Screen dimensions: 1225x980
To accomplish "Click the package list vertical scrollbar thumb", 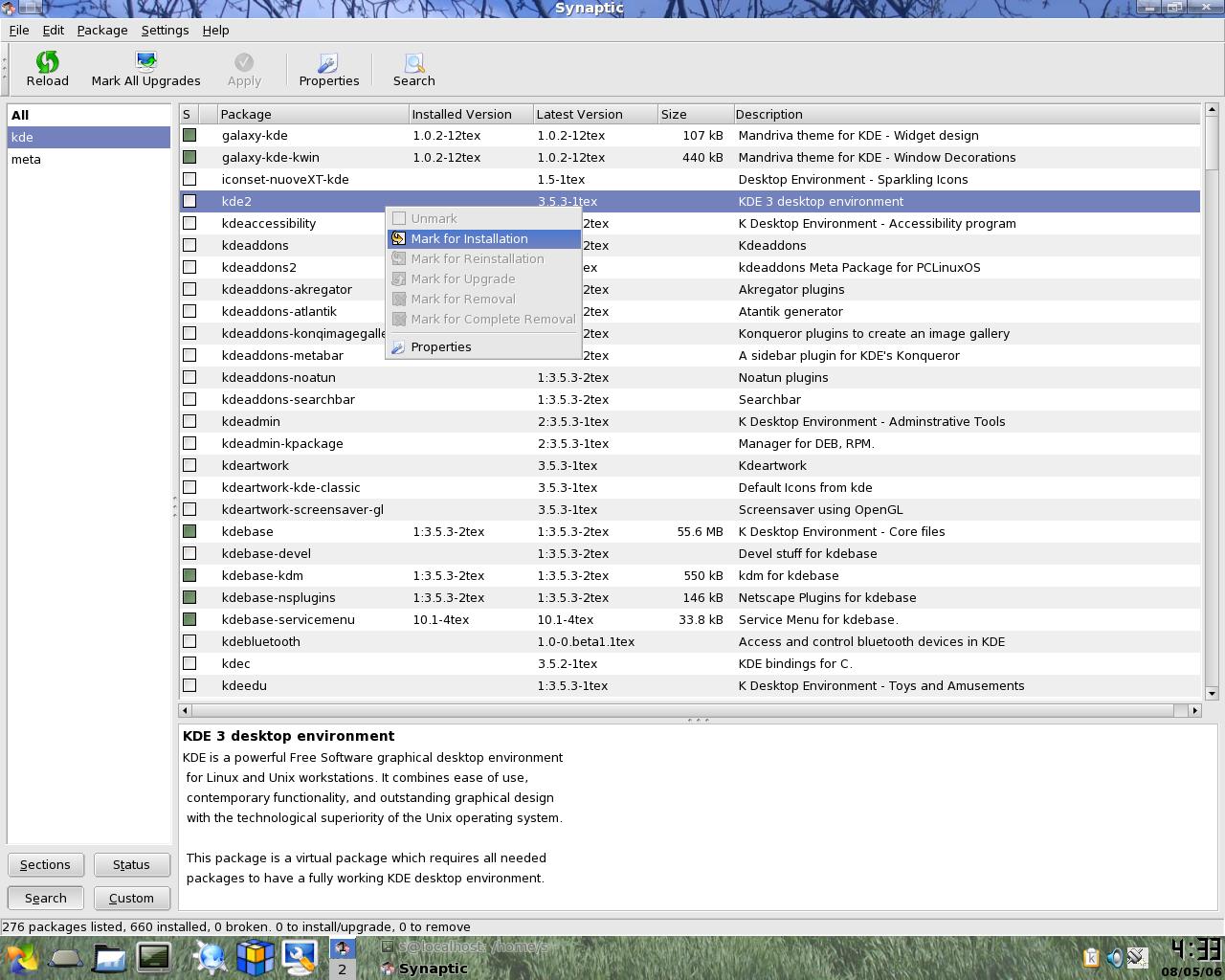I will [1212, 144].
